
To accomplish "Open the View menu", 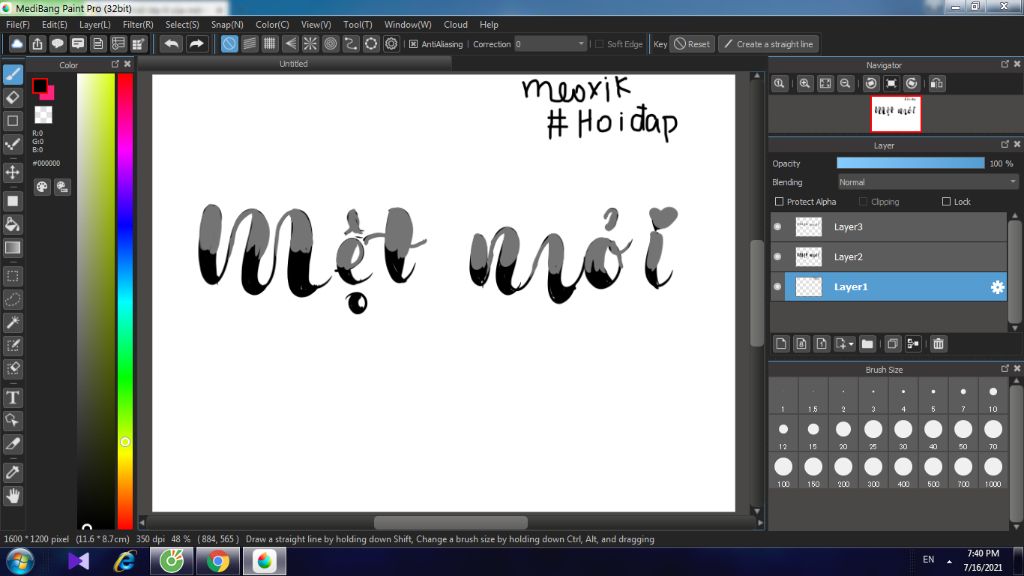I will point(315,24).
